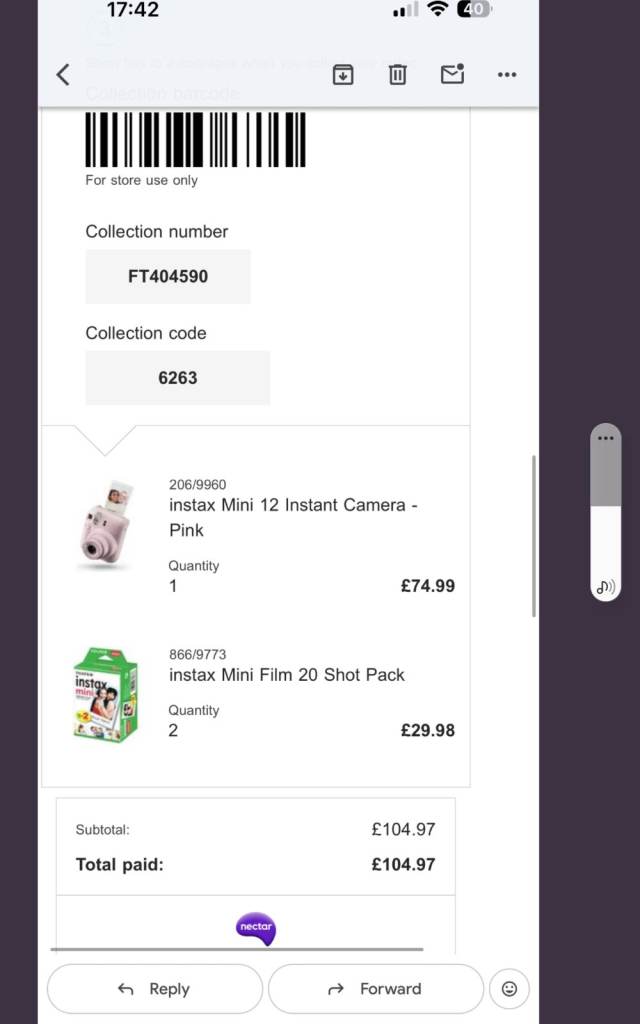Open the instax Mini Film pack image
640x1024 pixels.
pyautogui.click(x=106, y=694)
